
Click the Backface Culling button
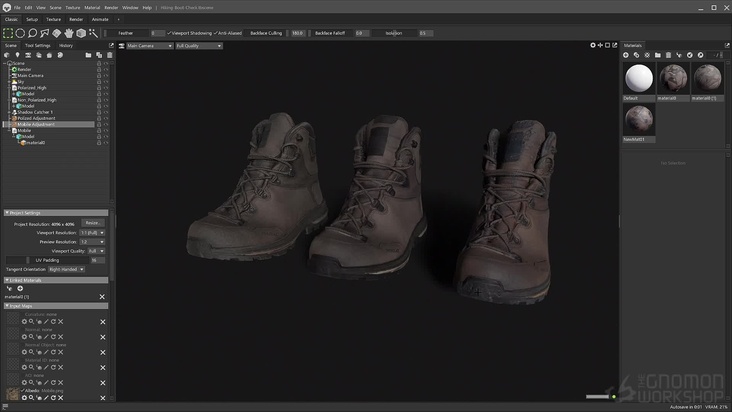coord(266,33)
